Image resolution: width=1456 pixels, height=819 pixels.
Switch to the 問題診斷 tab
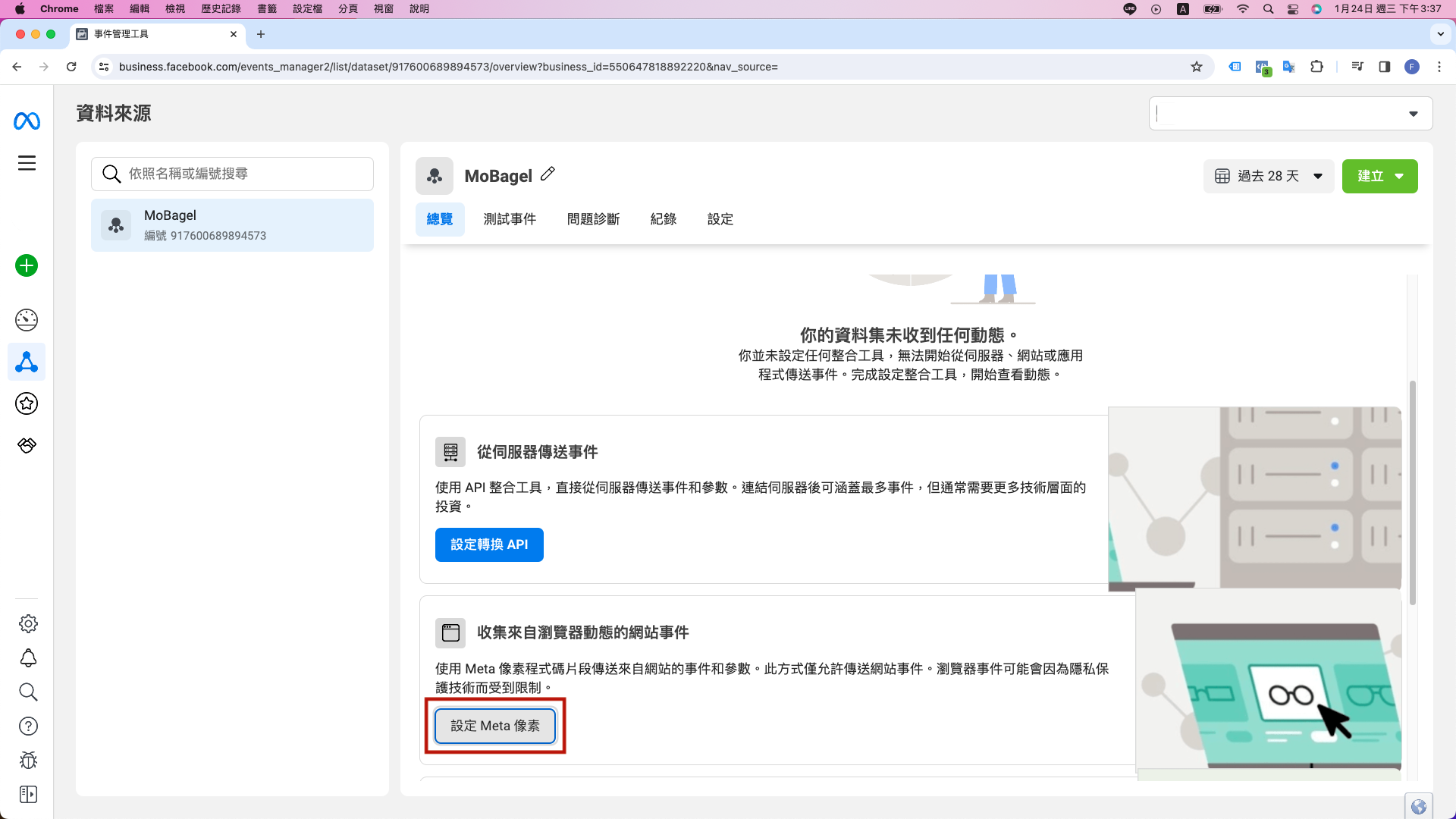click(594, 219)
